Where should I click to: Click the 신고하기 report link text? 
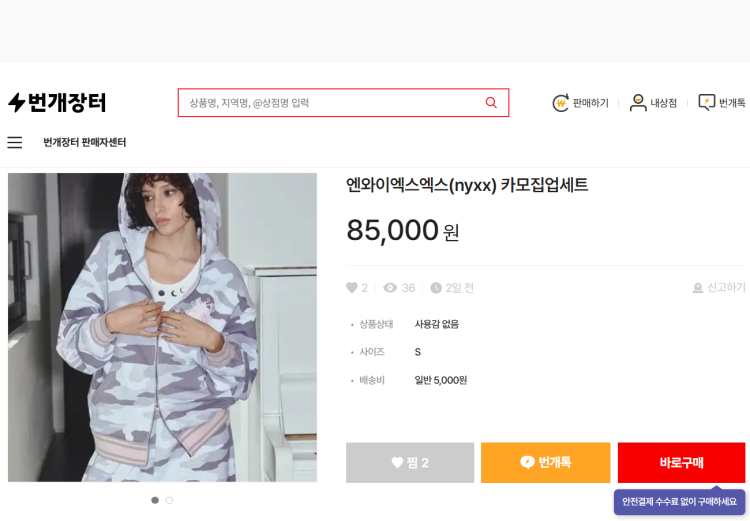click(726, 288)
